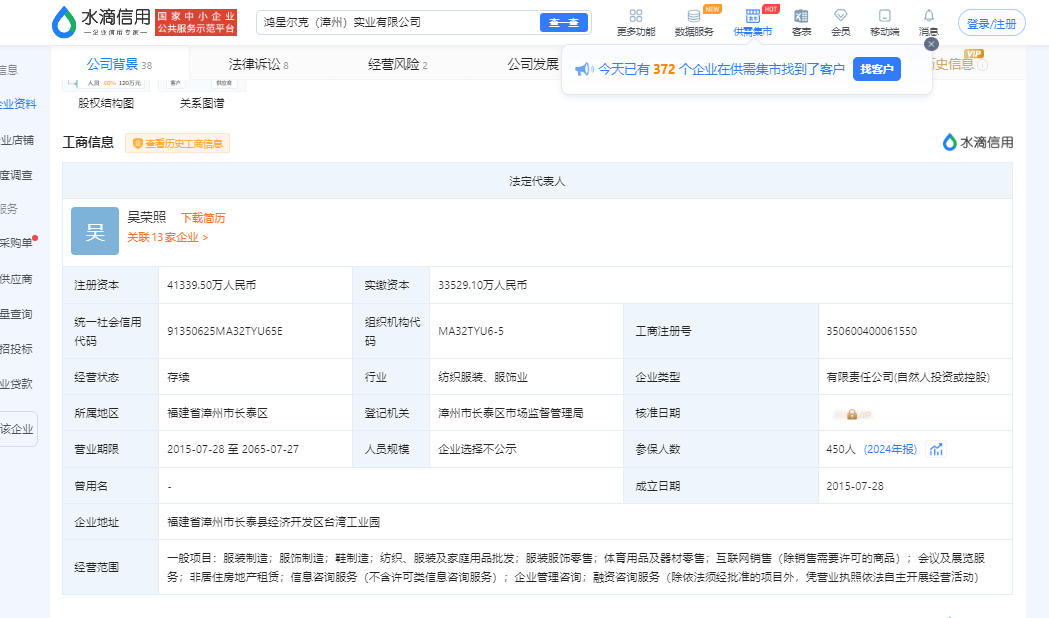Viewport: 1049px width, 618px height.
Task: Open the 经营风险 tab
Action: point(397,65)
